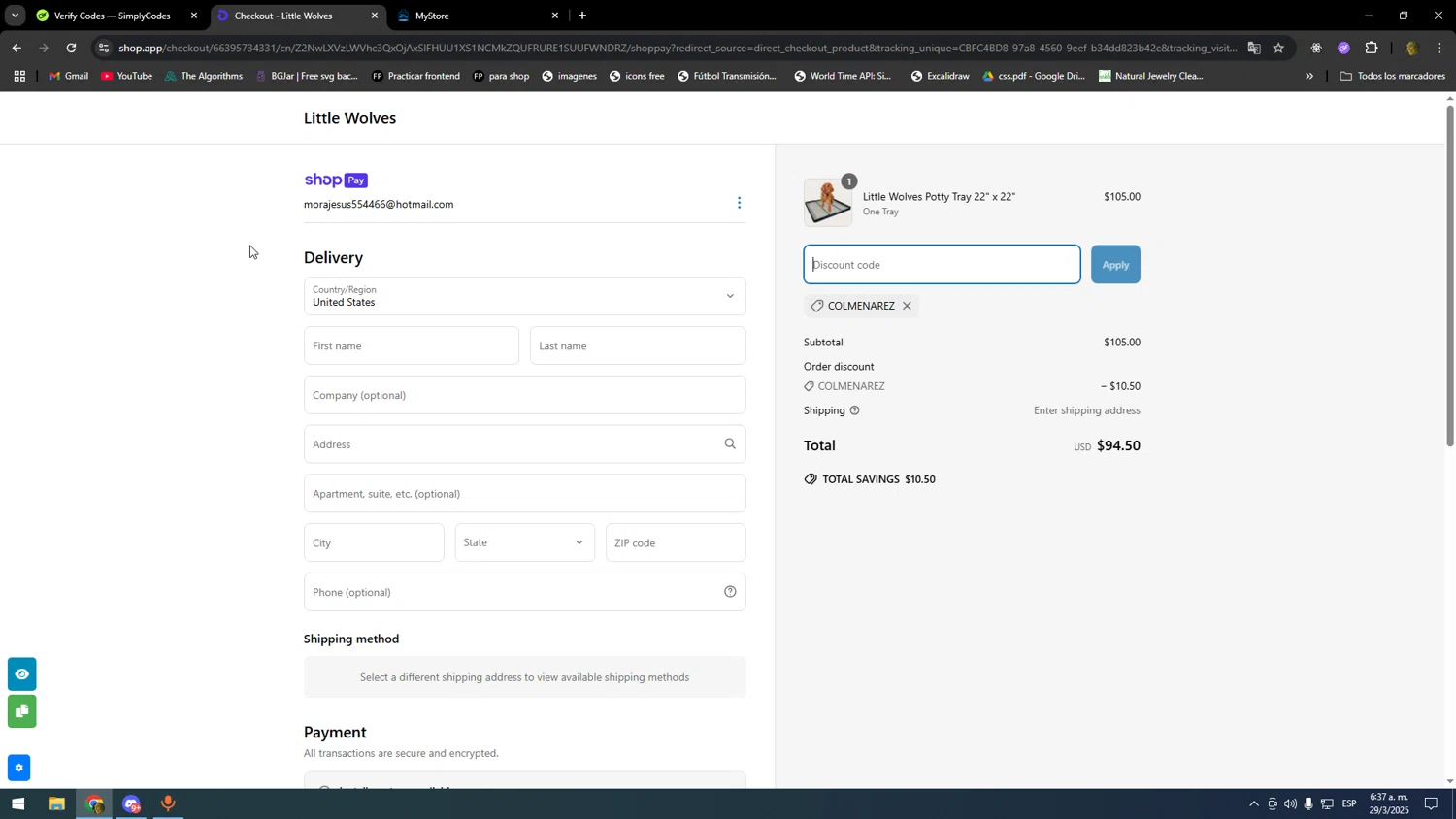Click the First name field
Screen dimensions: 1456x819
[x=411, y=345]
